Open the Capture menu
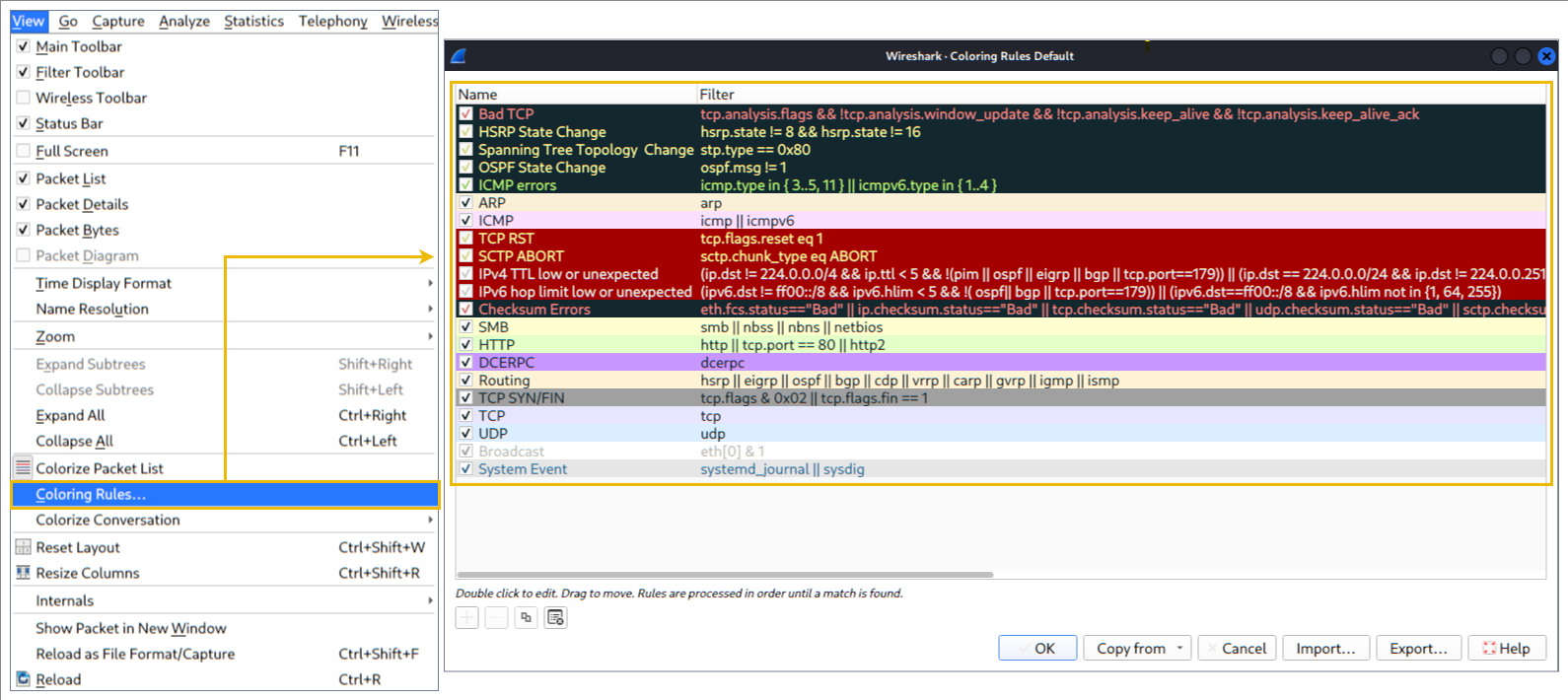This screenshot has height=700, width=1568. [118, 21]
